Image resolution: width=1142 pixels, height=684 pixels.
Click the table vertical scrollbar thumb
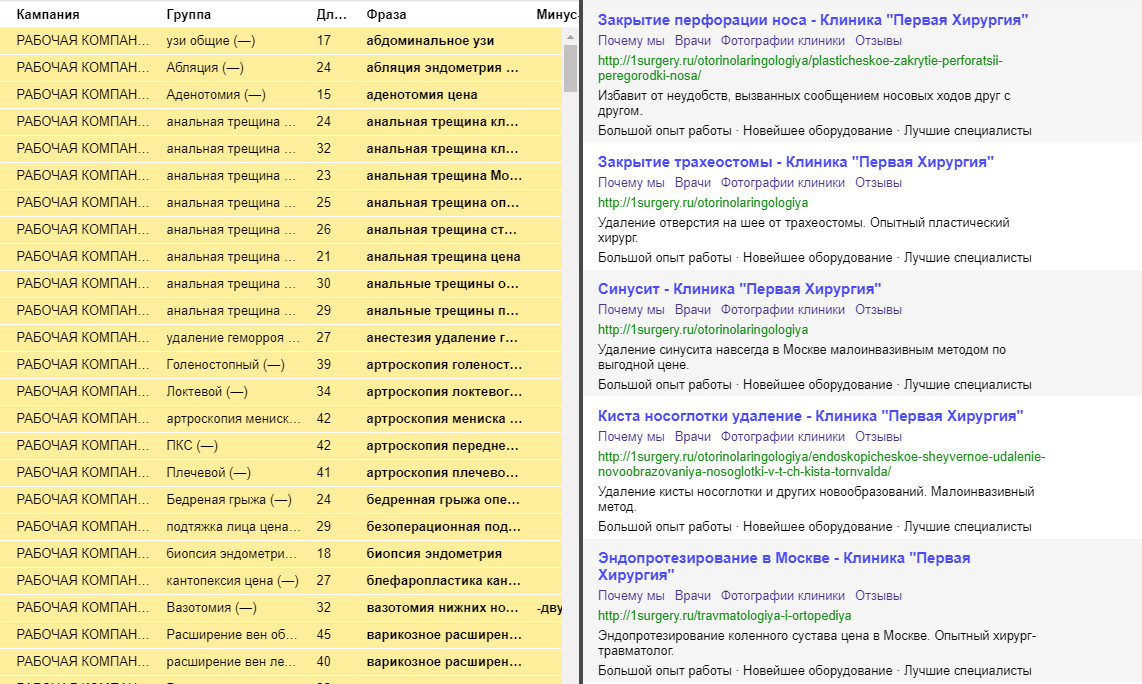point(570,68)
